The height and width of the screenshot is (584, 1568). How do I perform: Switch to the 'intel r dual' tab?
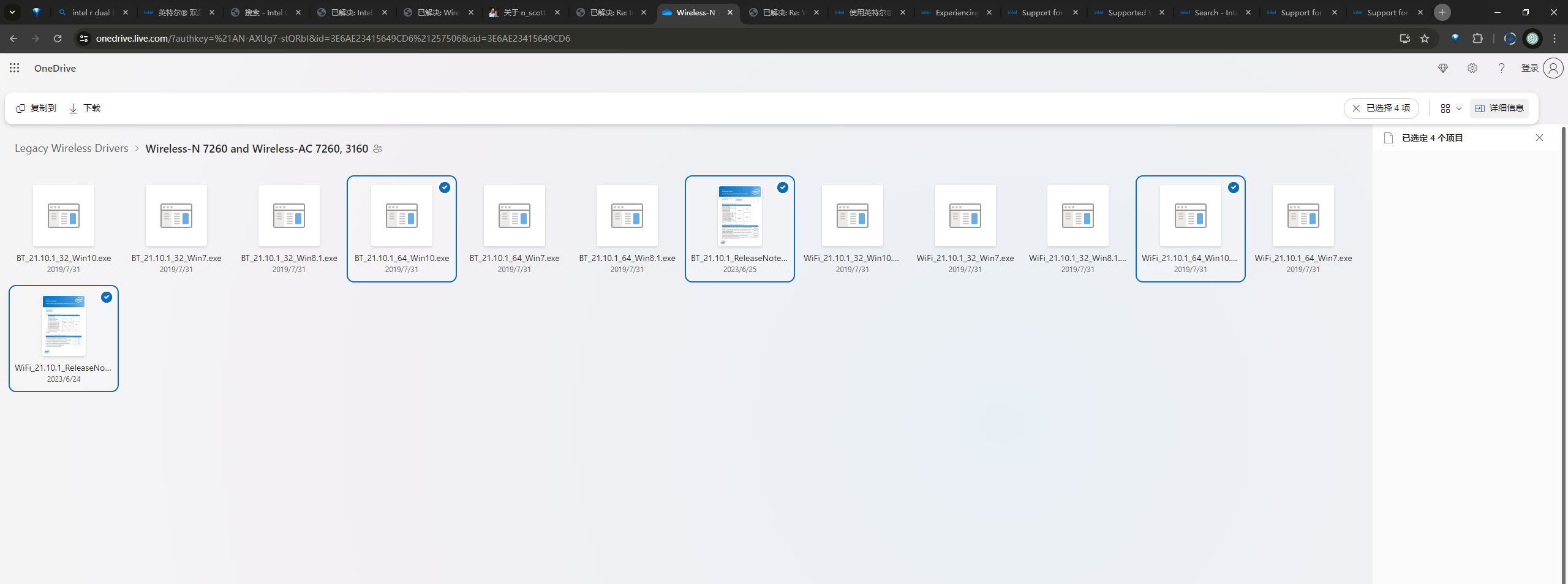[92, 12]
